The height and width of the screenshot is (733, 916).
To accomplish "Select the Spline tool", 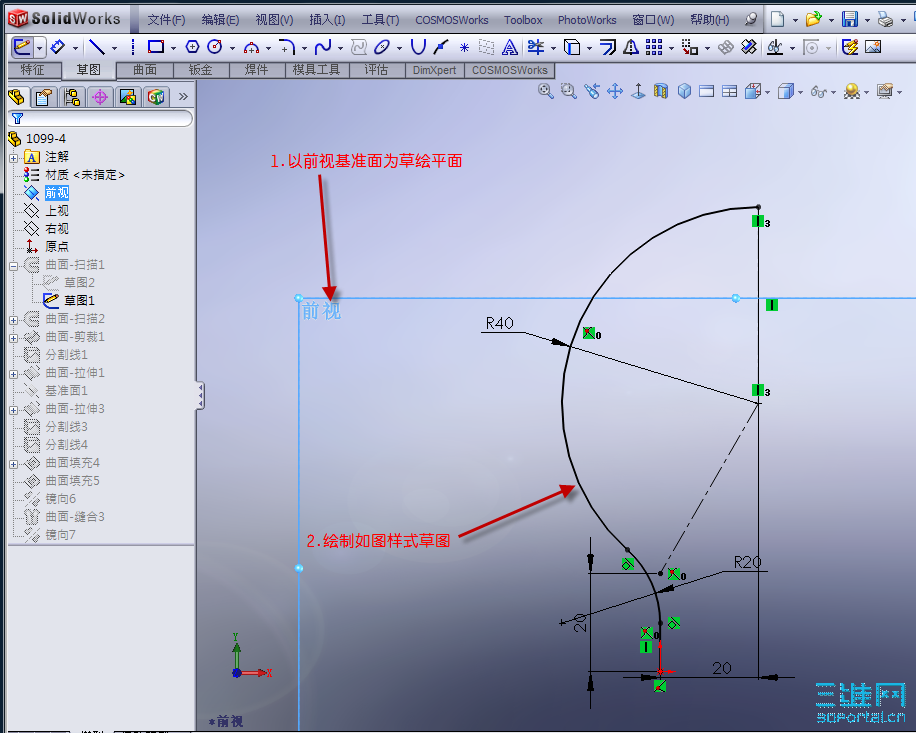I will click(322, 47).
